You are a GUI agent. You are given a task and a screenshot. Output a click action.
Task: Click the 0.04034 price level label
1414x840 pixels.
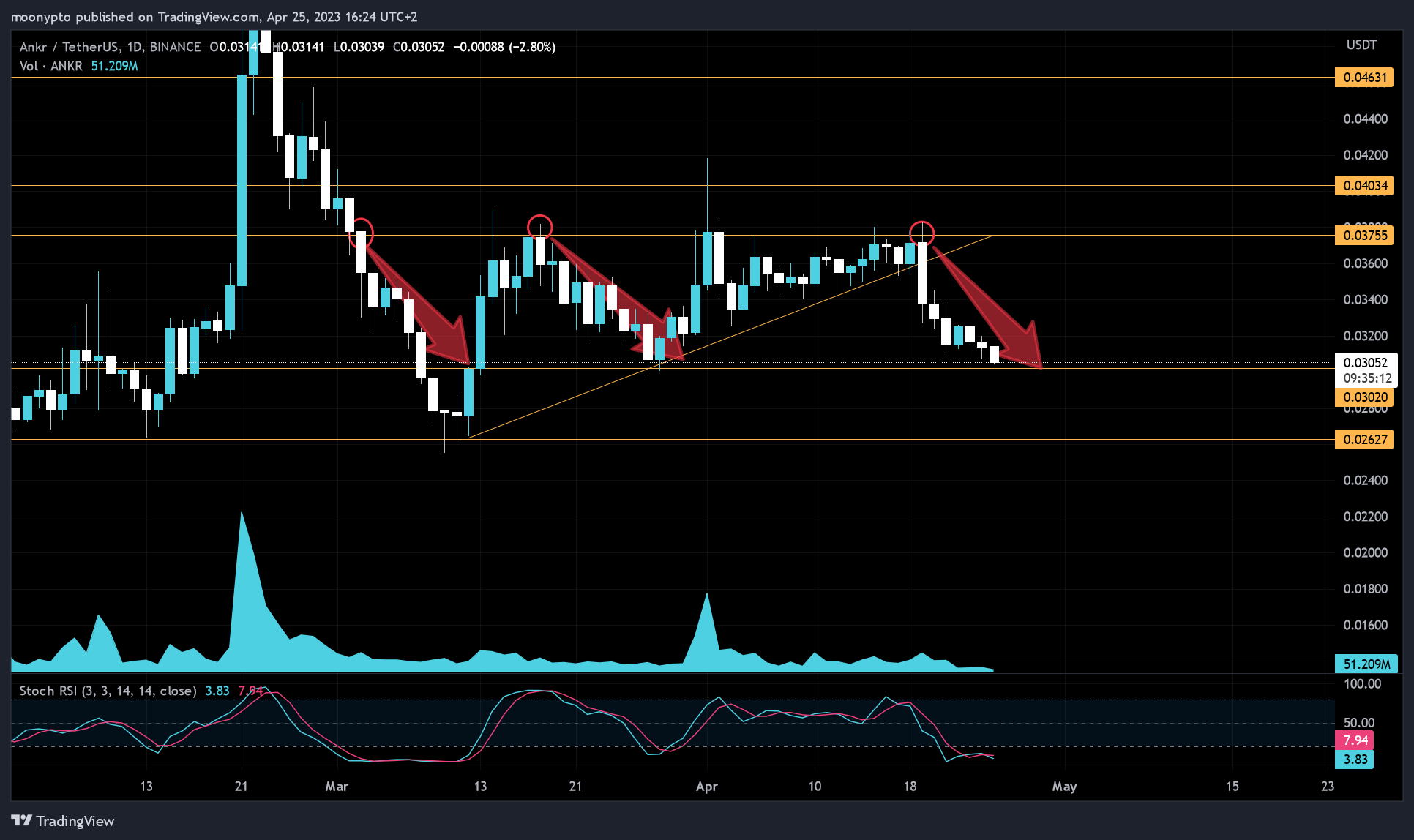[1364, 186]
